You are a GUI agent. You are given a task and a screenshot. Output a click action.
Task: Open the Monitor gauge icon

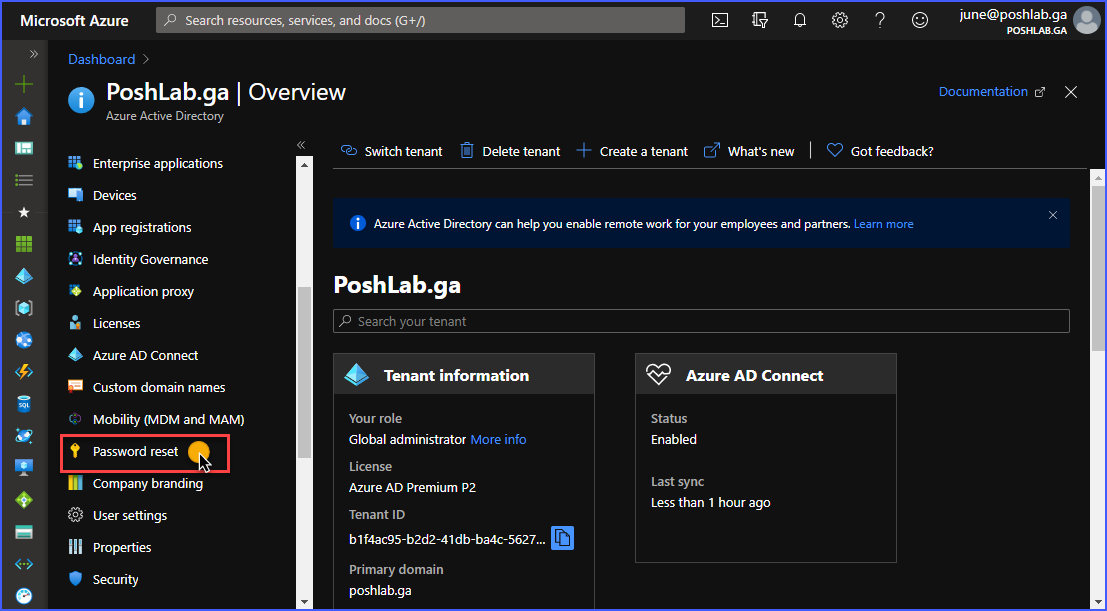coord(24,595)
